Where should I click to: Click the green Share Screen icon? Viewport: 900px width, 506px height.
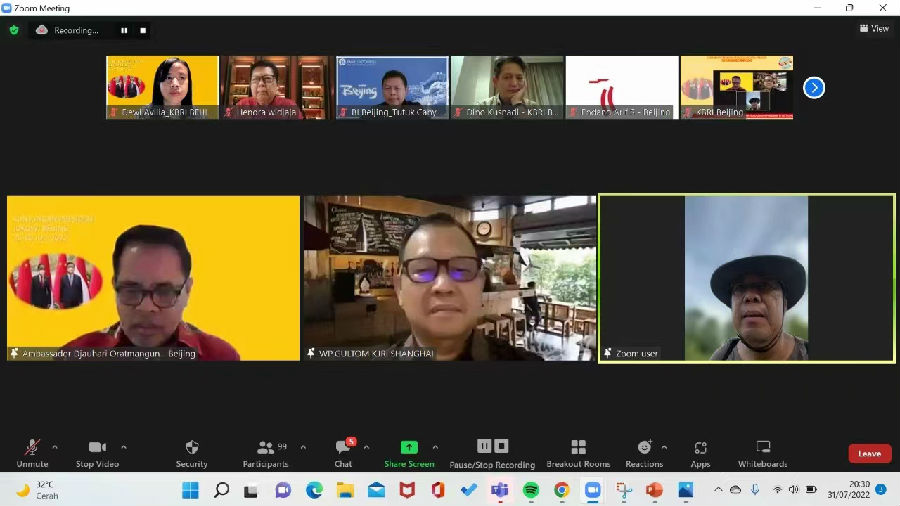409,447
